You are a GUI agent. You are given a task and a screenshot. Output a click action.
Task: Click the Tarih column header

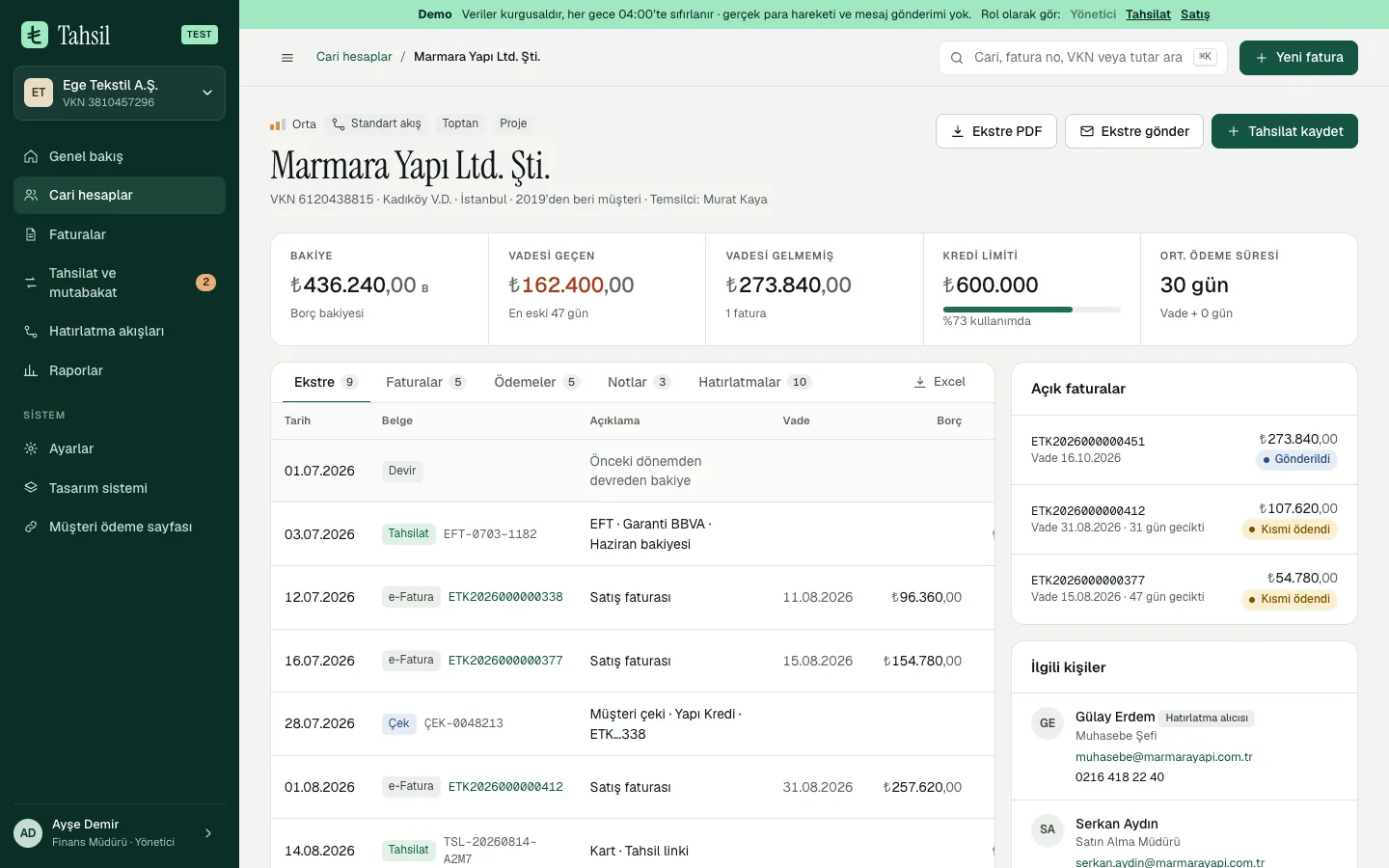point(297,420)
